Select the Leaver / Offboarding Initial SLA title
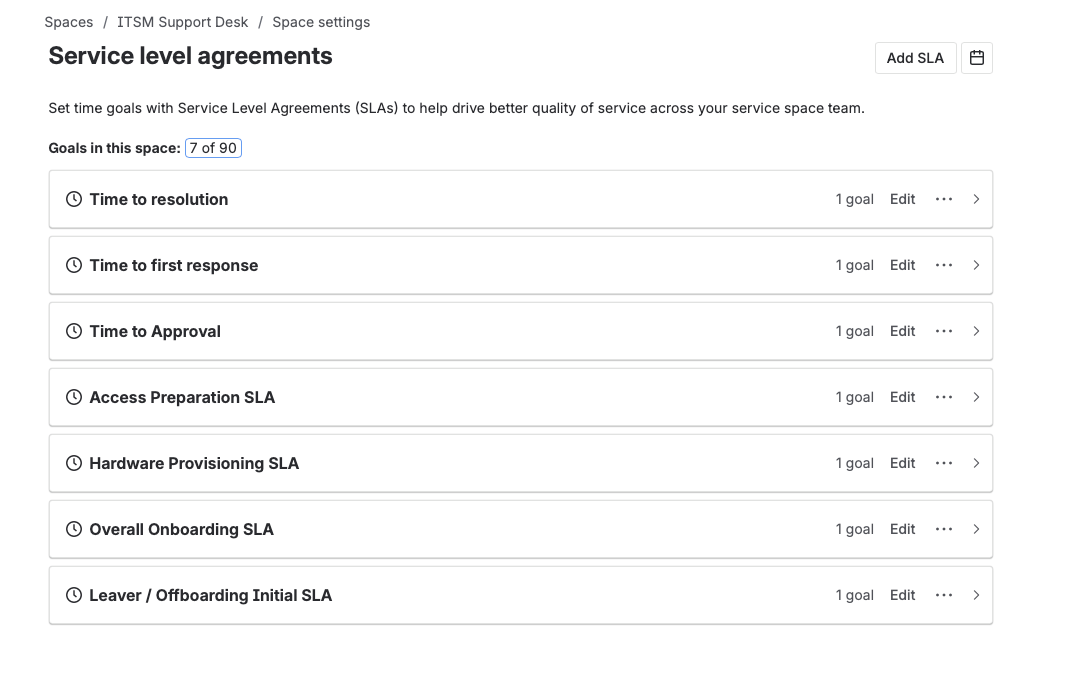 [210, 595]
